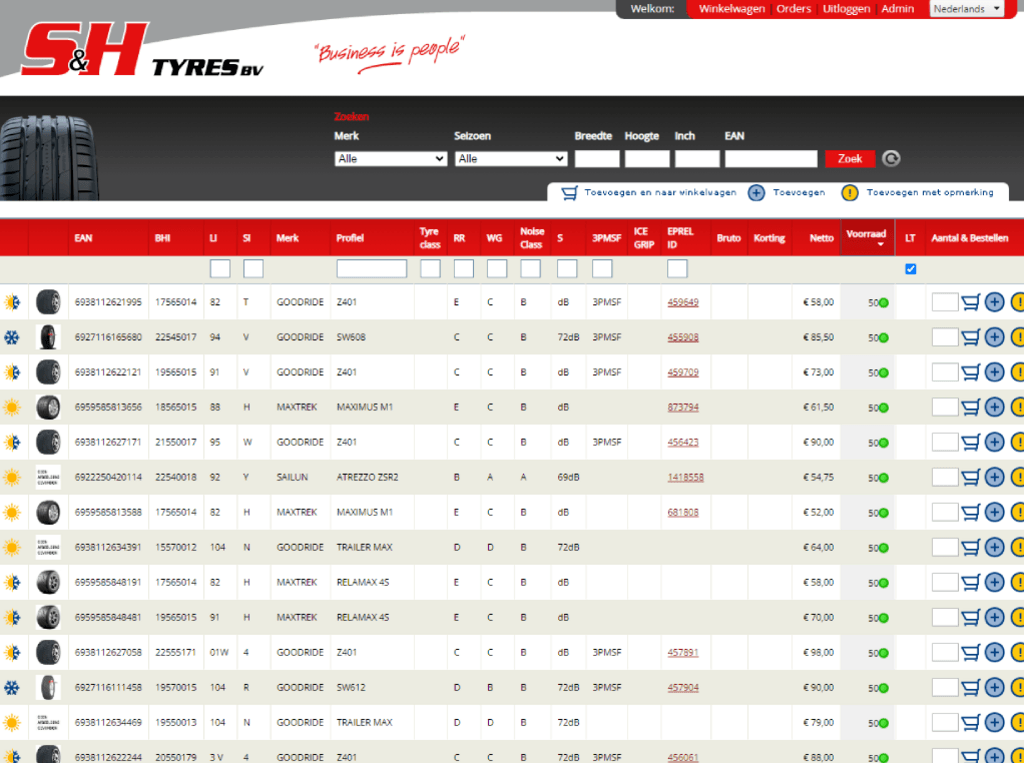
Task: Click winter snowflake icon for SW608 row
Action: pos(12,337)
